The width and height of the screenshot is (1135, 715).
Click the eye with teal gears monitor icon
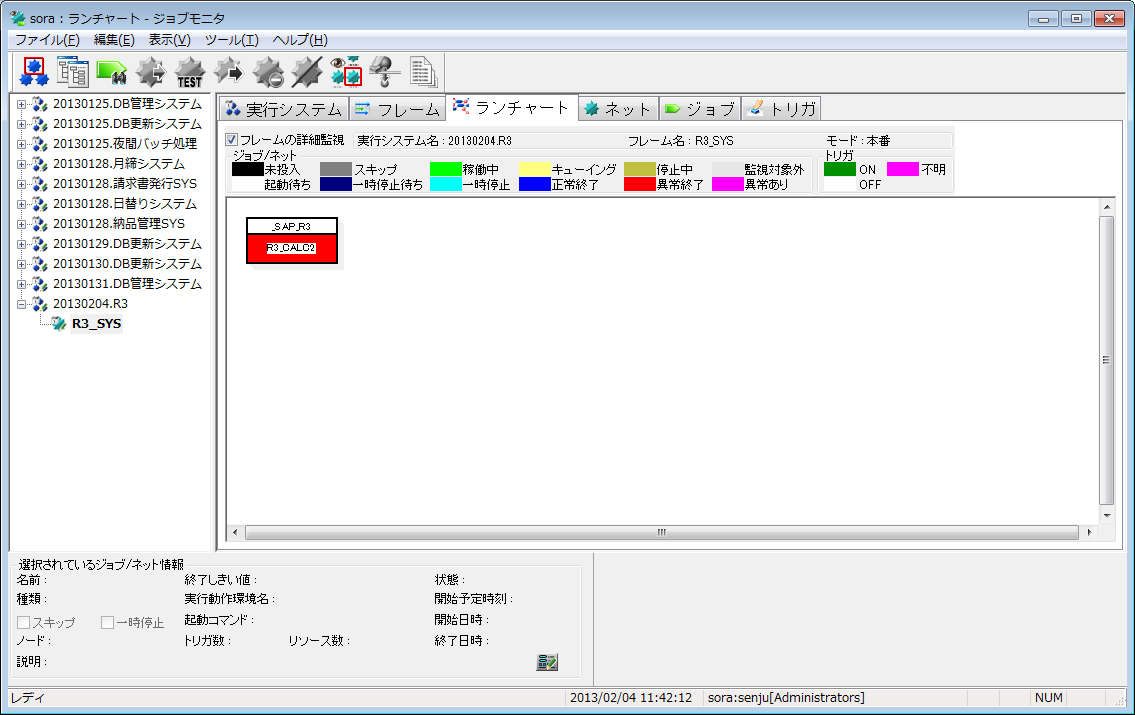coord(346,72)
